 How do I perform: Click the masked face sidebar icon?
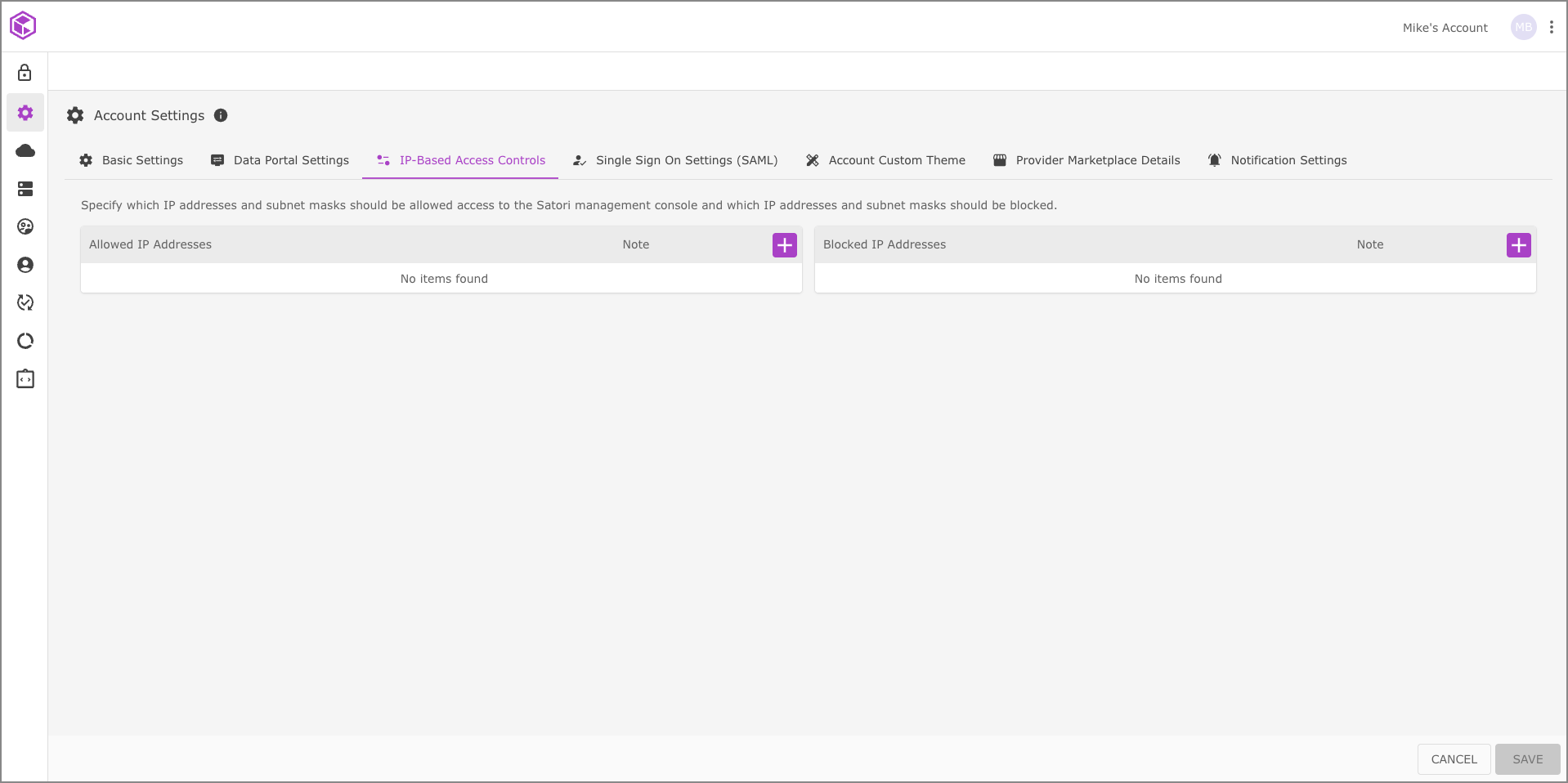tap(25, 227)
